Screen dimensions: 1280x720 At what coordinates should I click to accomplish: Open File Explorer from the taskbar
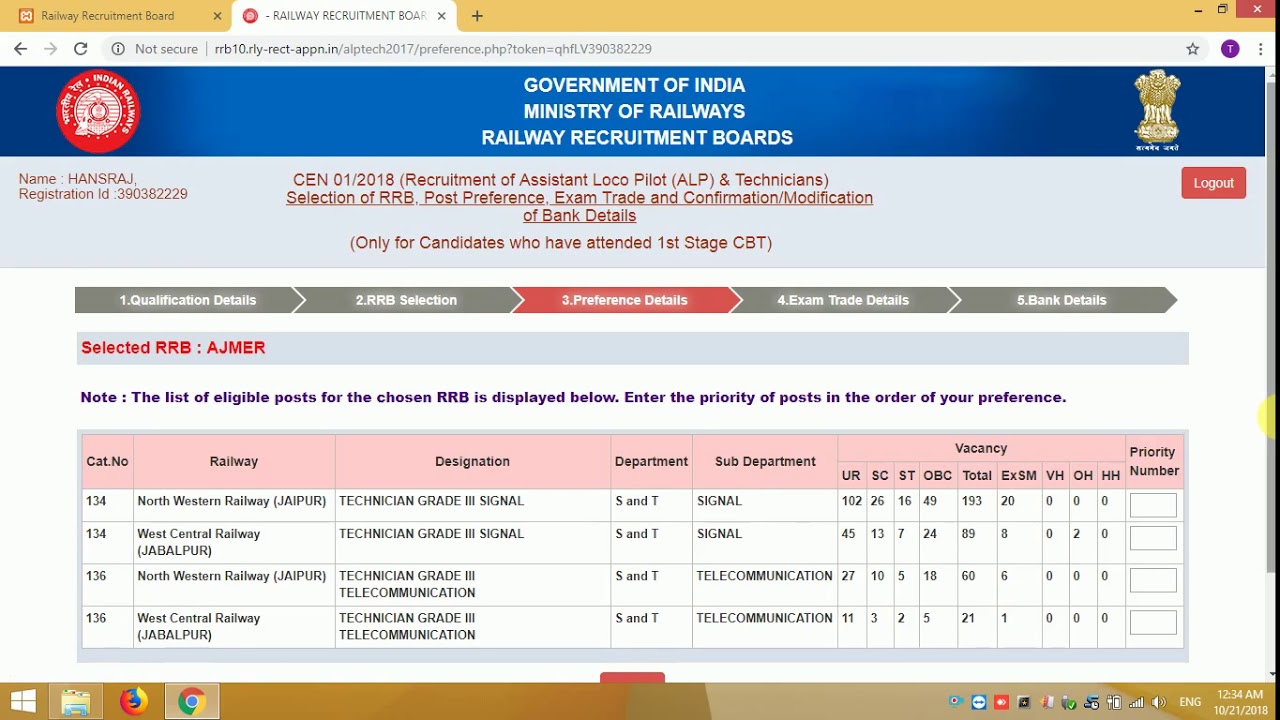click(x=76, y=702)
